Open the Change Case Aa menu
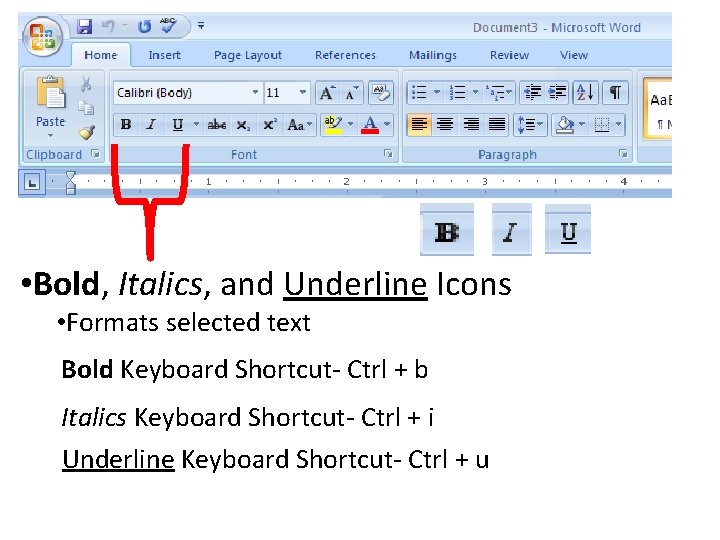The width and height of the screenshot is (720, 540). tap(299, 124)
